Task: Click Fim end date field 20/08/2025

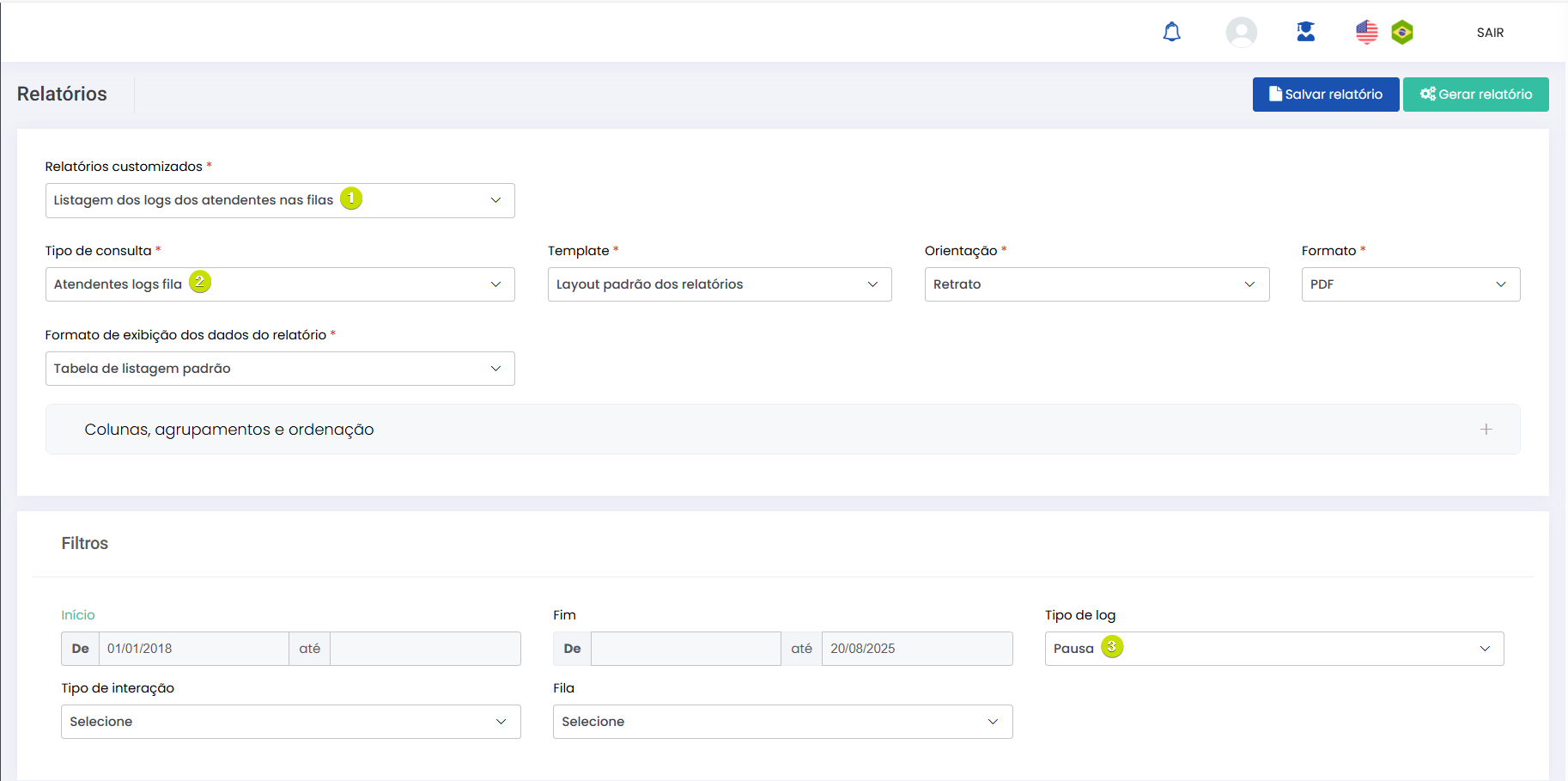Action: pyautogui.click(x=915, y=649)
